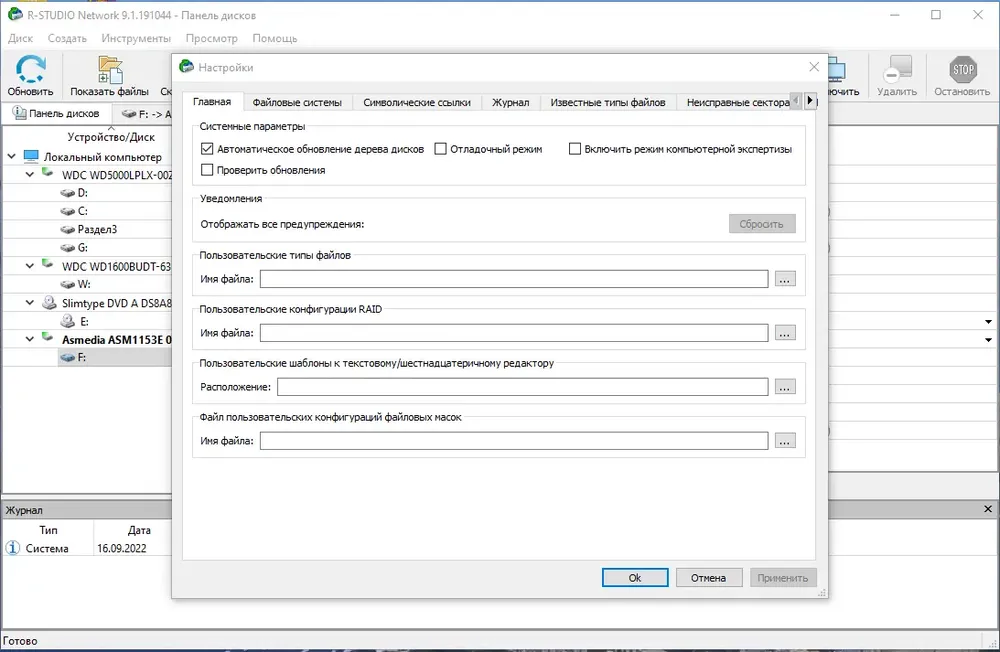1000x652 pixels.
Task: Open the Известные типы файлов tab
Action: (x=608, y=102)
